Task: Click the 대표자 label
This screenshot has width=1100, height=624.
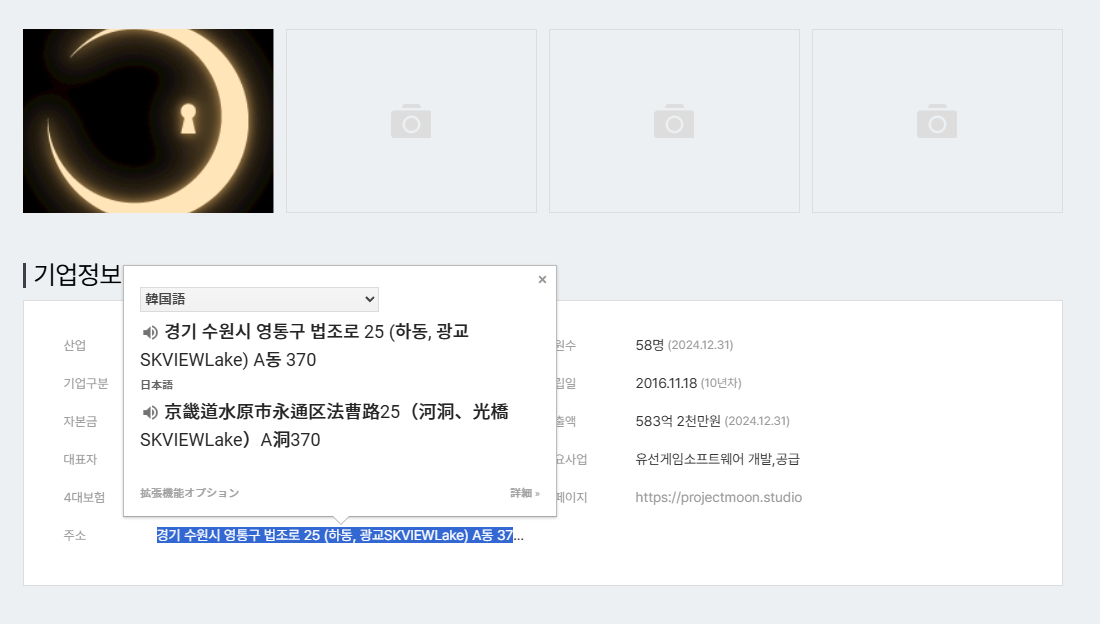Action: (x=80, y=459)
